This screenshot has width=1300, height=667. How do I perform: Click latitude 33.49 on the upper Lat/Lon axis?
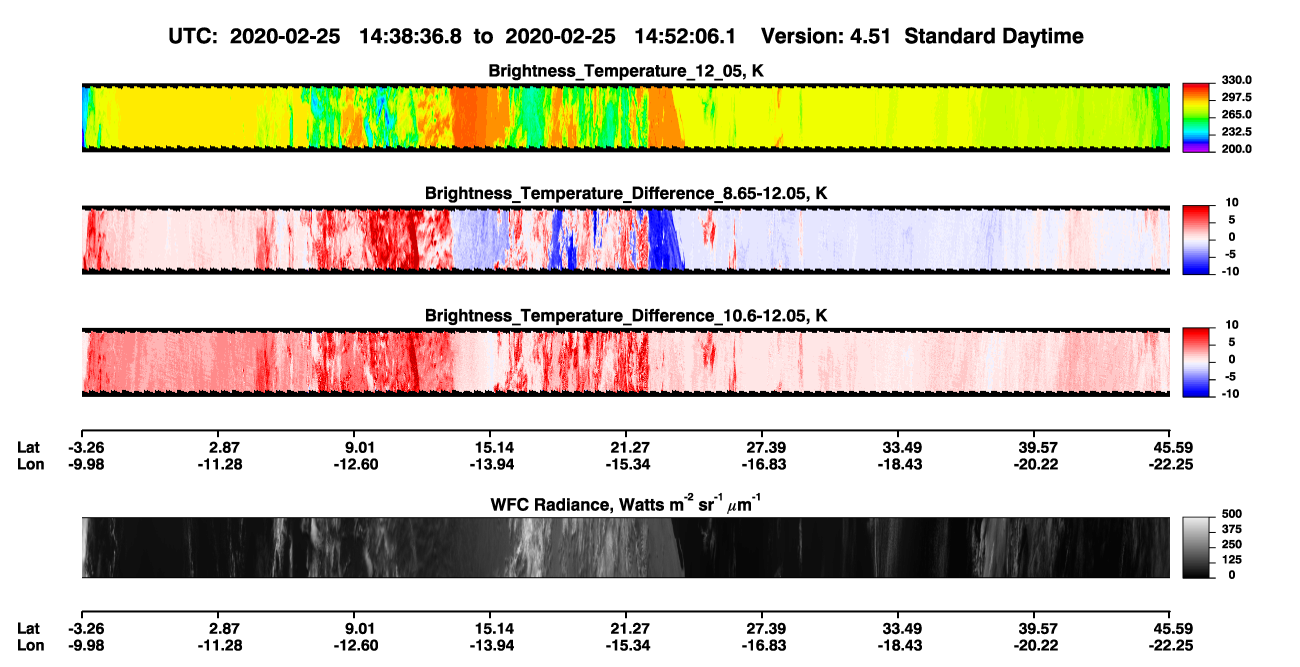point(903,447)
